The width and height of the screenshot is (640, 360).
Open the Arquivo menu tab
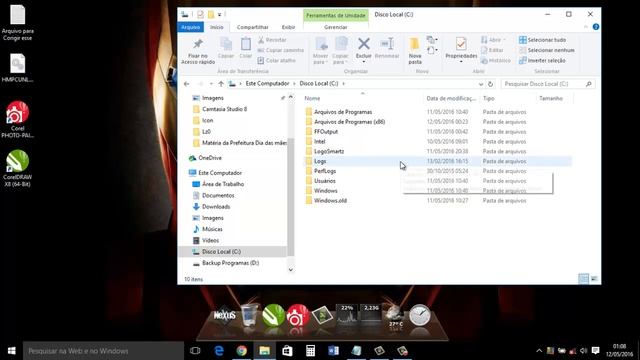pos(191,27)
